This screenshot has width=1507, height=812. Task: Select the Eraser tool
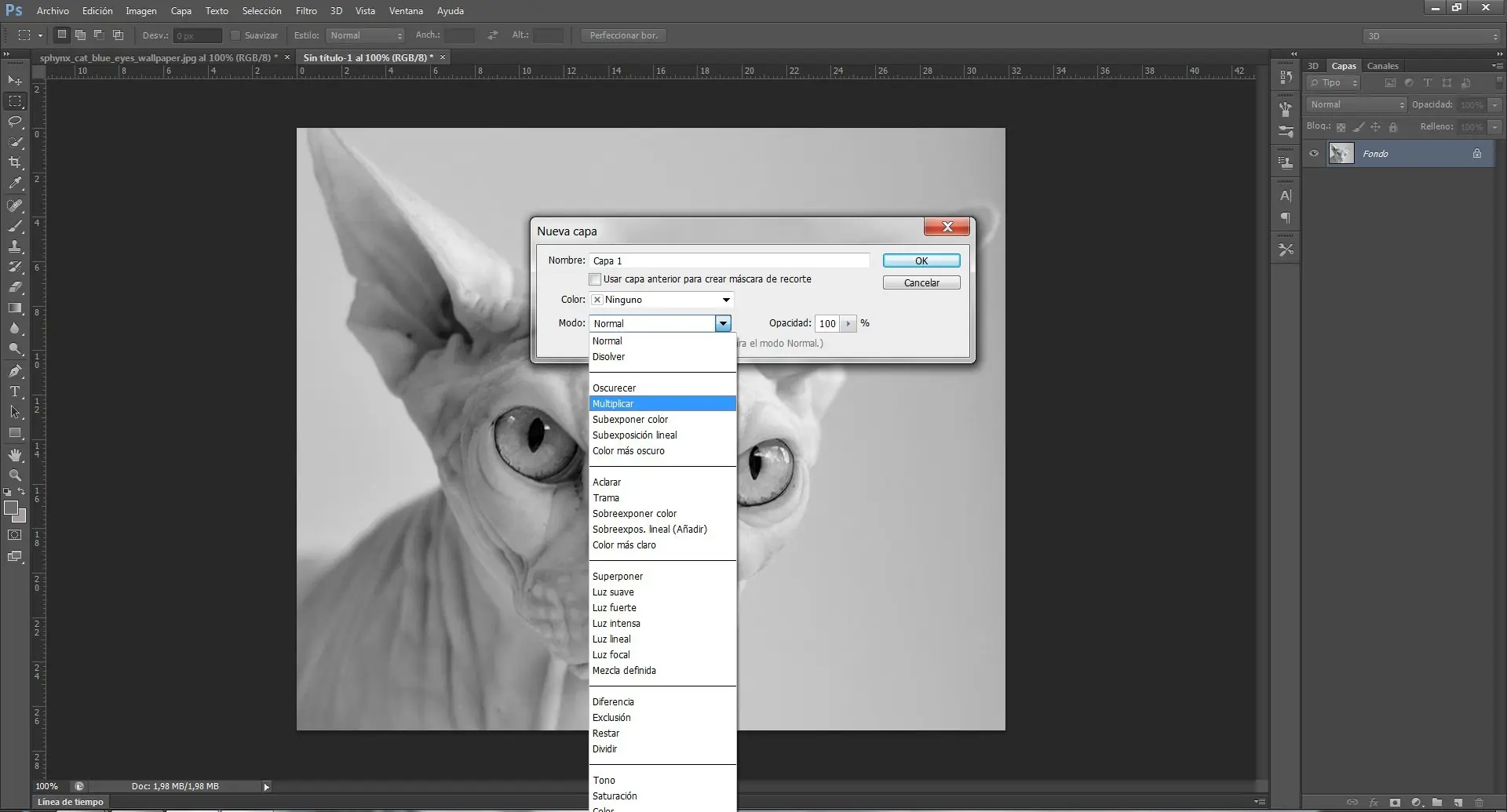pyautogui.click(x=15, y=287)
